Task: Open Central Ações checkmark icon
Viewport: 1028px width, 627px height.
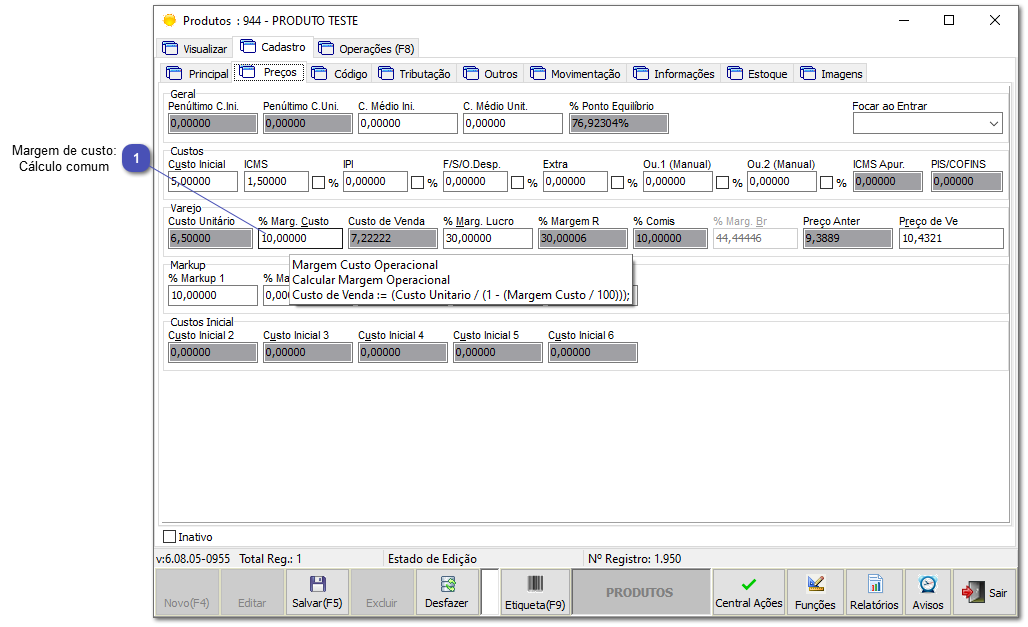Action: (x=748, y=584)
